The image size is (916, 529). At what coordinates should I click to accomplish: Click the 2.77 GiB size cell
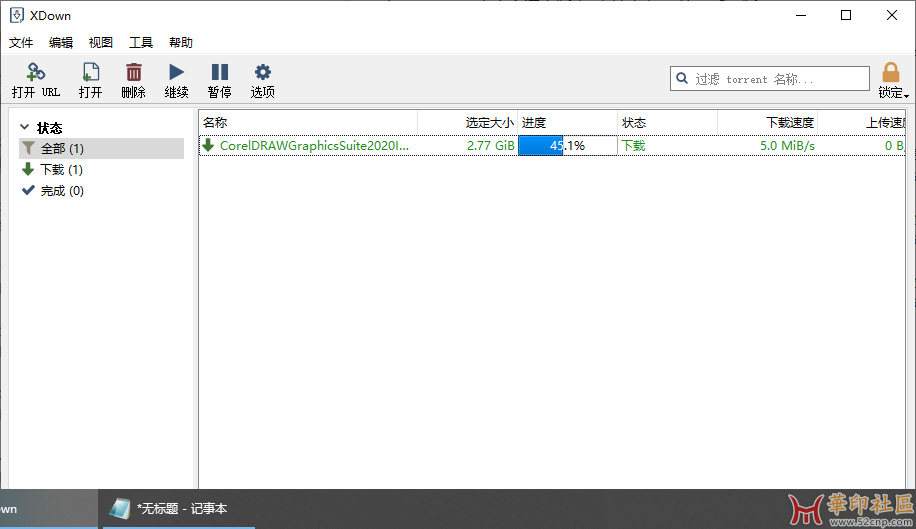pos(491,145)
